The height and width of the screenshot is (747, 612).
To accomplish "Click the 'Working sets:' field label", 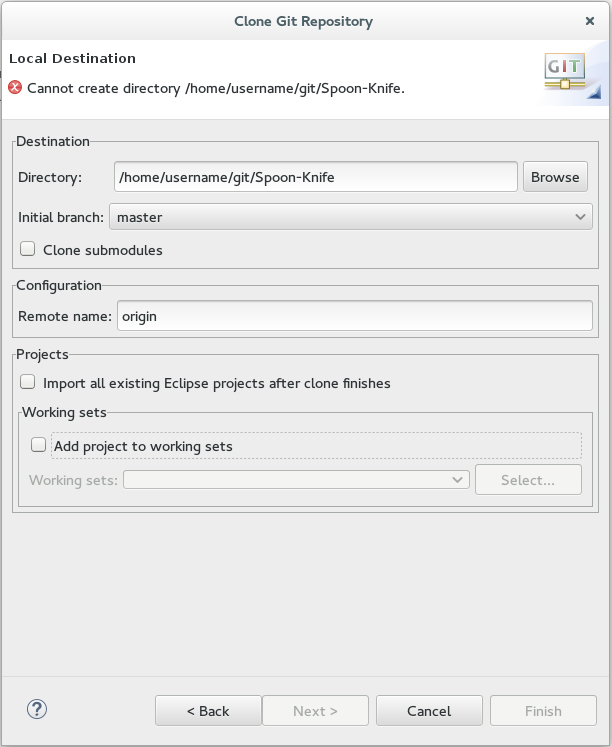I will [73, 480].
